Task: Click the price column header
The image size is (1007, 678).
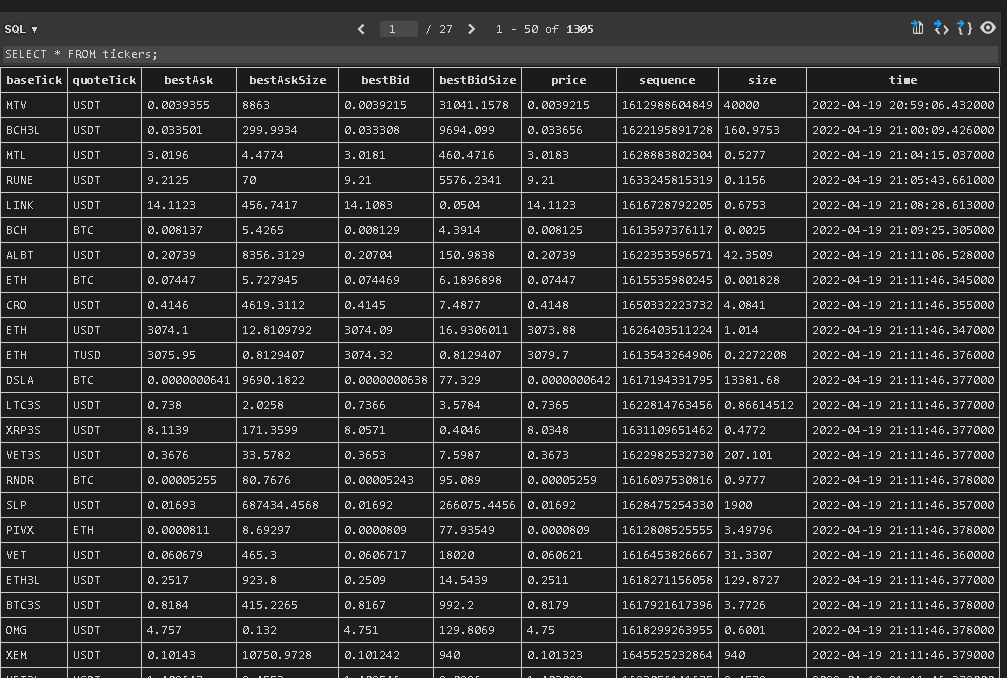Action: coord(568,80)
